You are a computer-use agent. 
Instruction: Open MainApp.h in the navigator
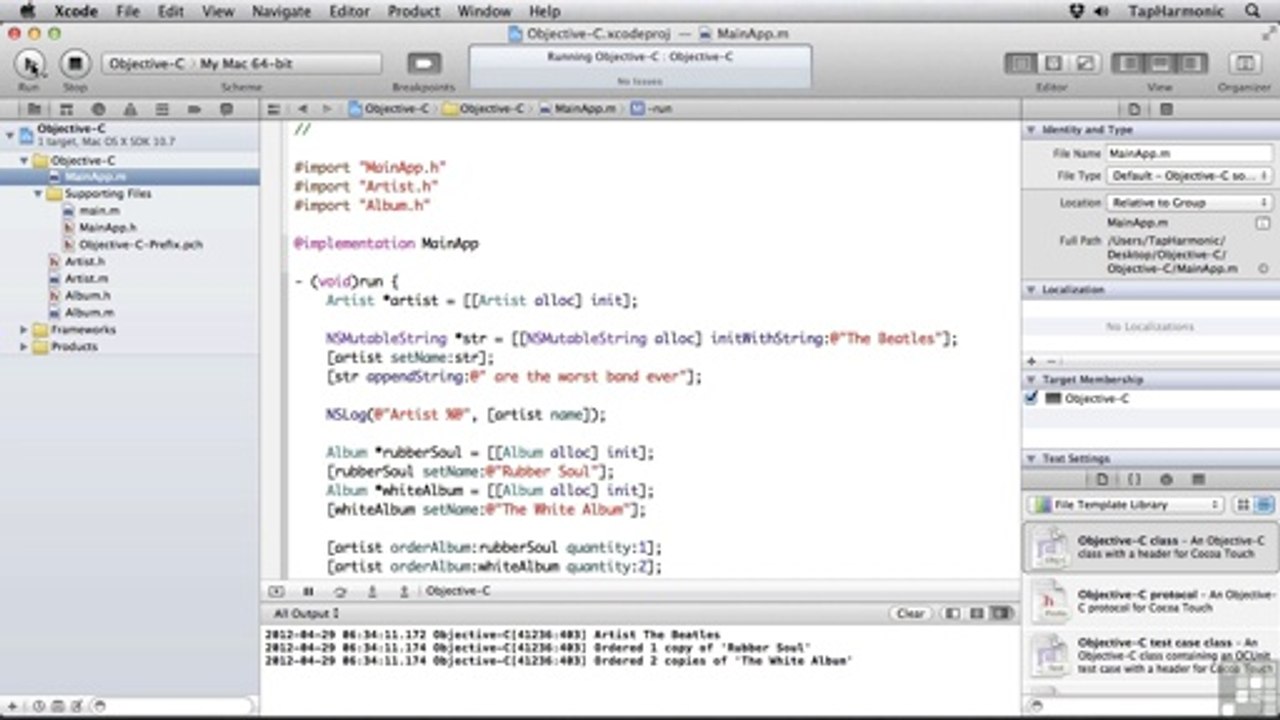(106, 228)
